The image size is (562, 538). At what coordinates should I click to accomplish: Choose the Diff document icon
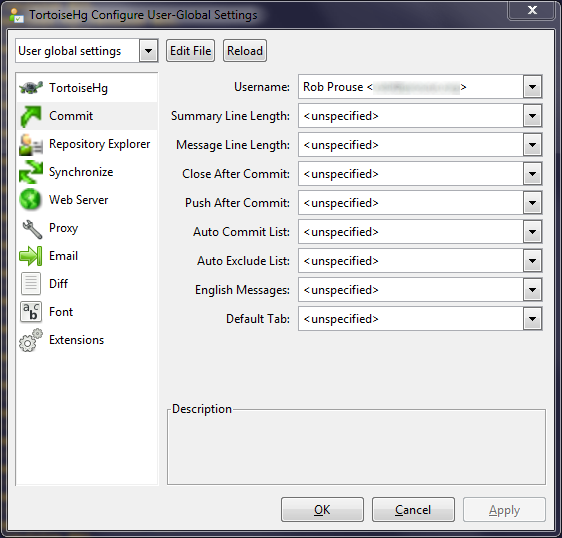tap(31, 284)
